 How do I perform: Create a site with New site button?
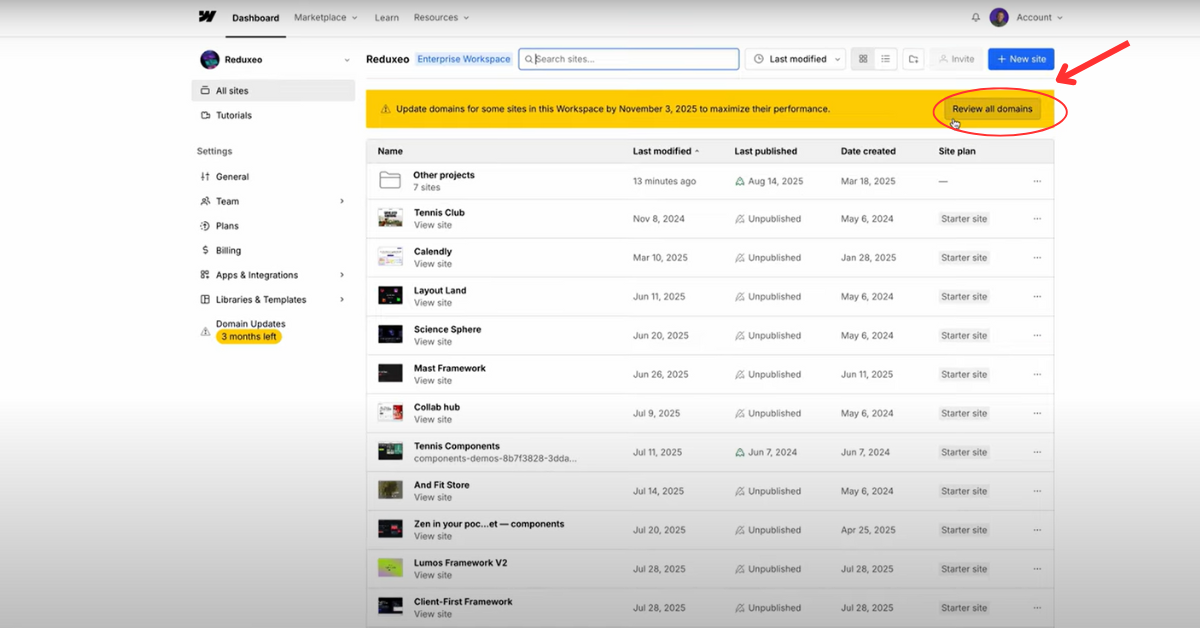click(1020, 59)
